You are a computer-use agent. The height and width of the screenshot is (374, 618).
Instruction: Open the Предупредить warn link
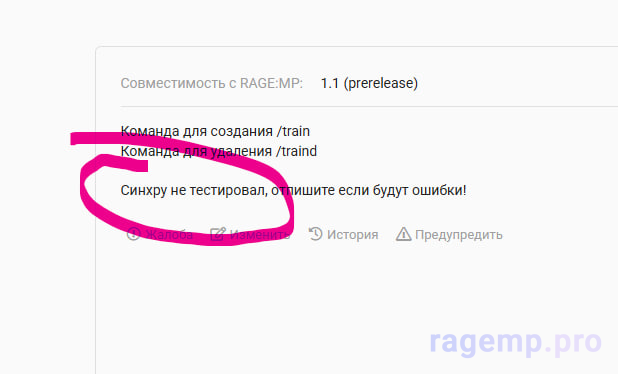(449, 234)
